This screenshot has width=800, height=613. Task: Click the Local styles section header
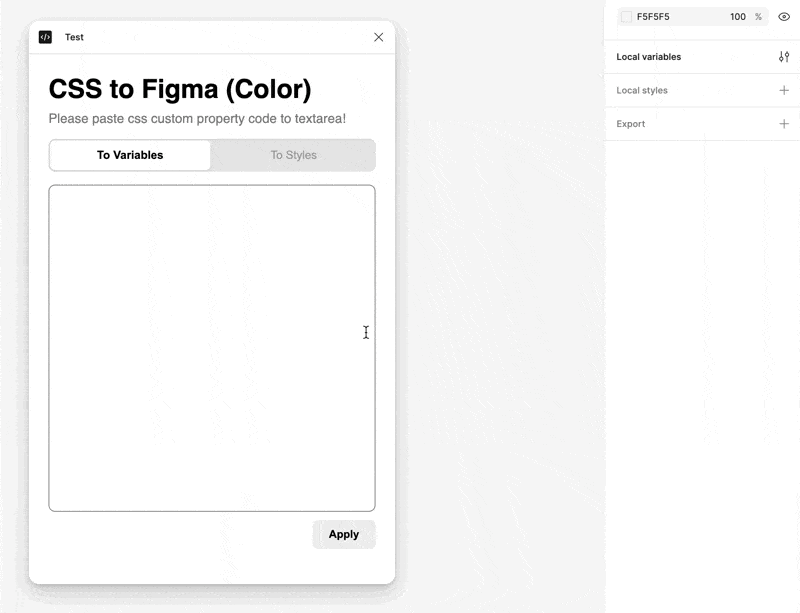coord(641,90)
